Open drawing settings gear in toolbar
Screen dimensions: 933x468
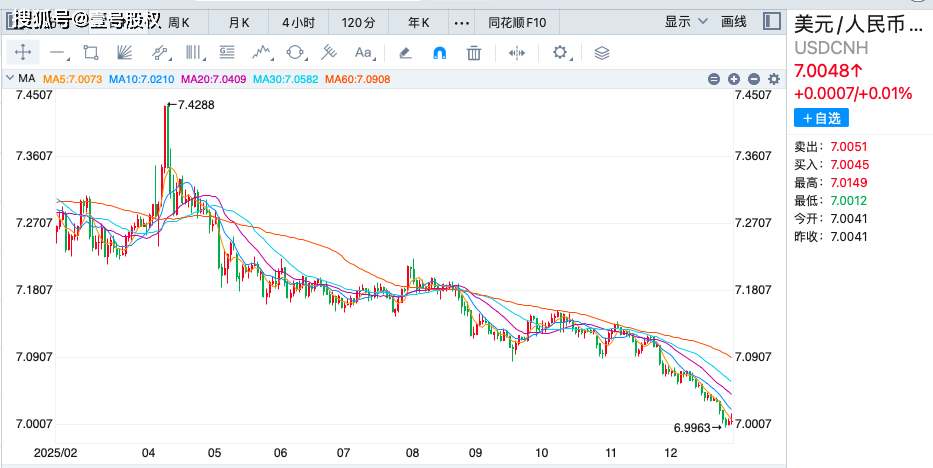560,53
